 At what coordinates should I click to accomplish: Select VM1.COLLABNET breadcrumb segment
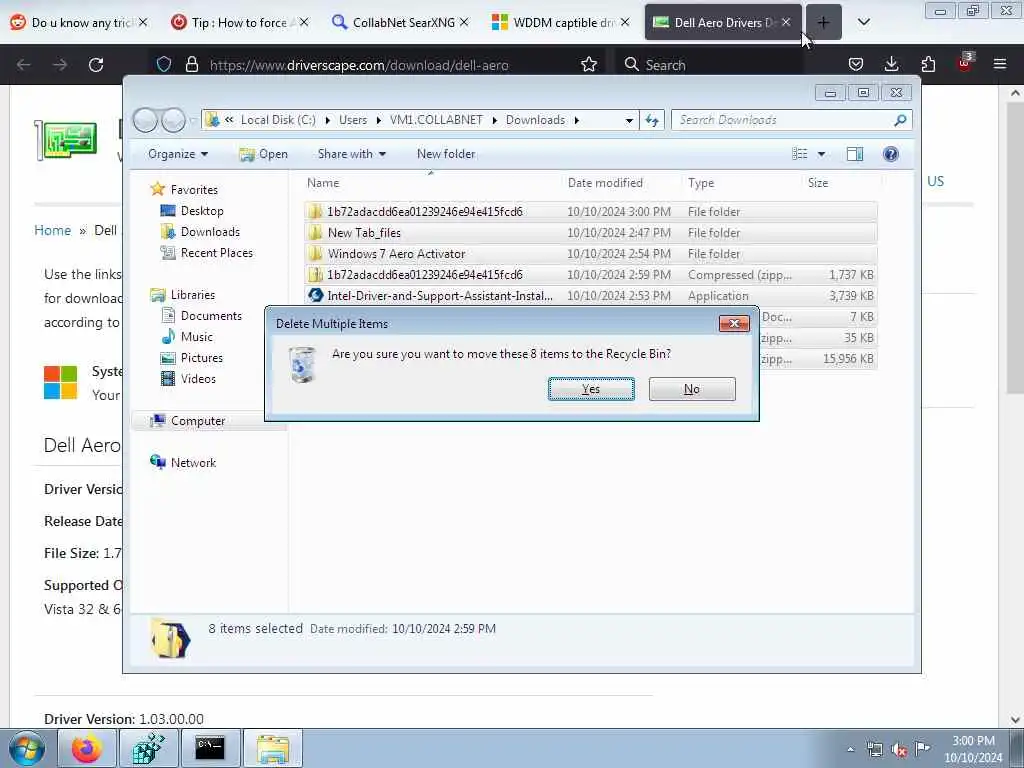pyautogui.click(x=436, y=120)
